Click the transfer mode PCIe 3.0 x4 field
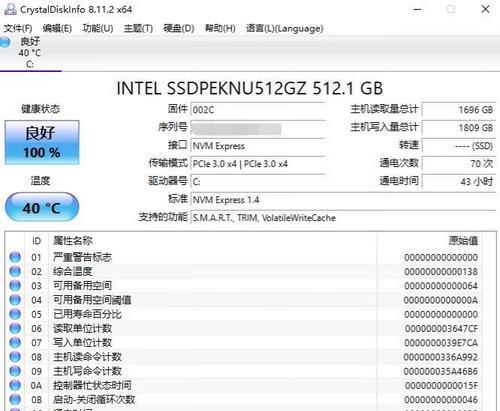This screenshot has height=411, width=500. pyautogui.click(x=258, y=164)
